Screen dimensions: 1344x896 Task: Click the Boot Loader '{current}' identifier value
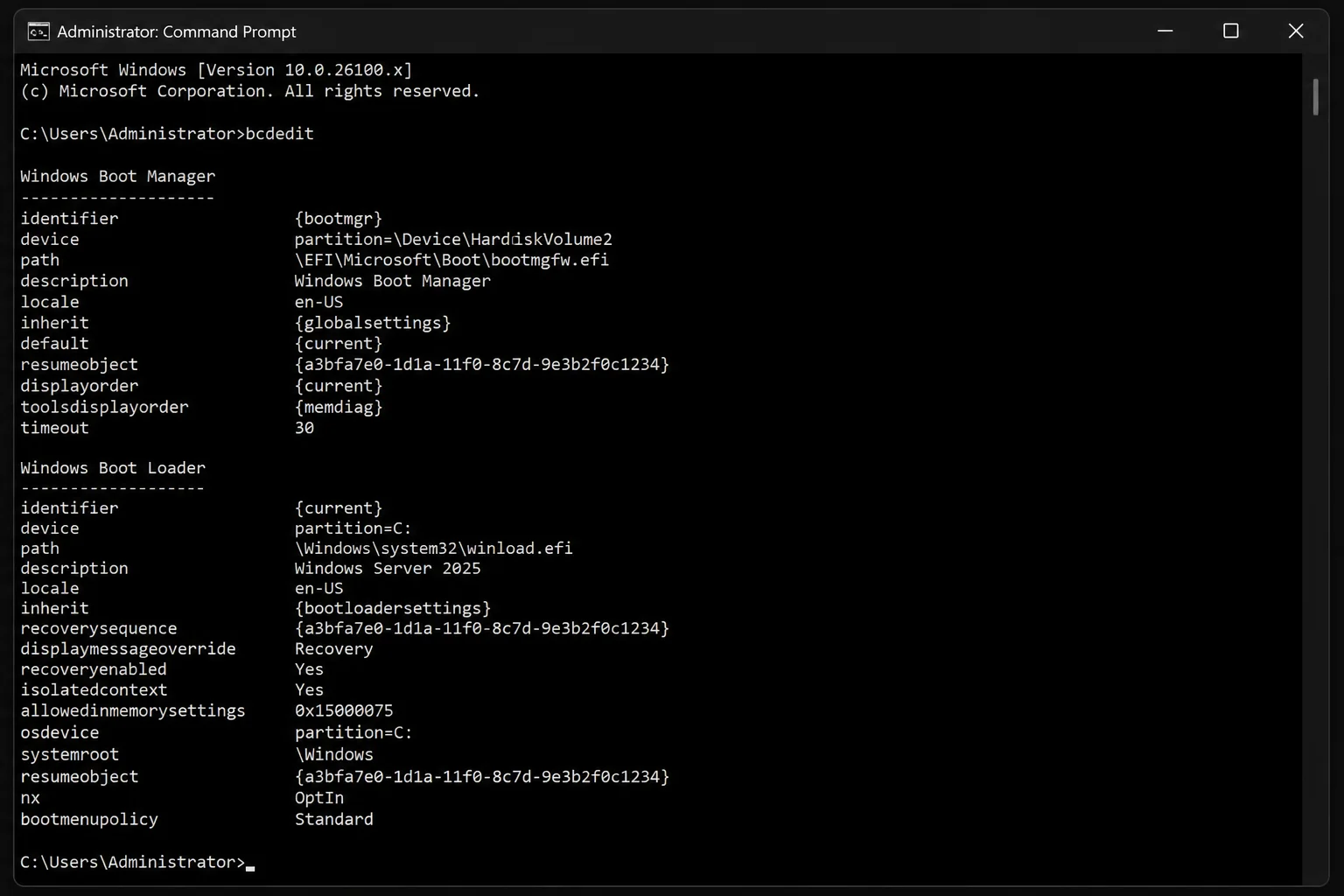point(339,508)
